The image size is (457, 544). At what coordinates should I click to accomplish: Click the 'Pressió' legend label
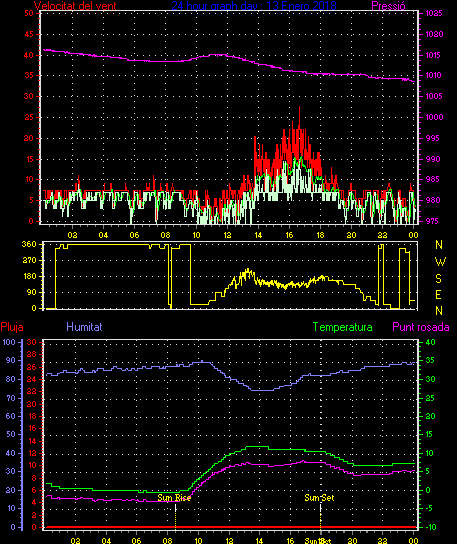(x=388, y=6)
